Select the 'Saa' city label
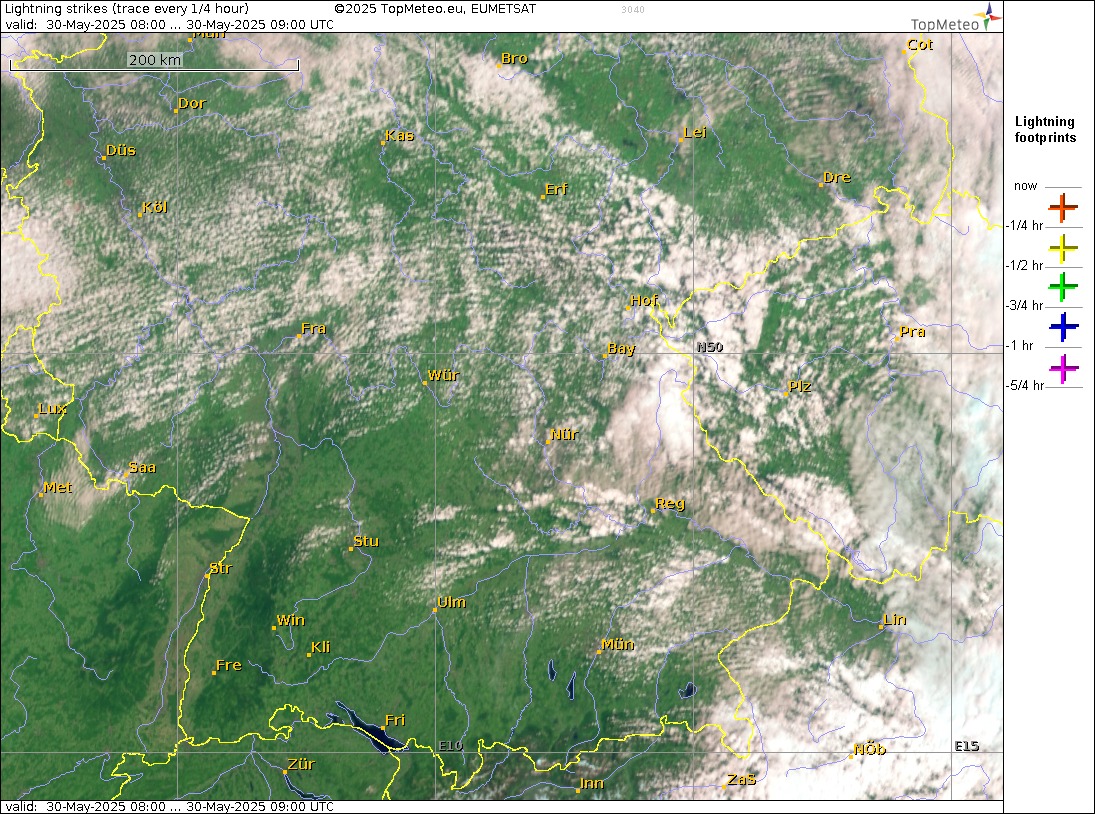The width and height of the screenshot is (1095, 814). [142, 467]
